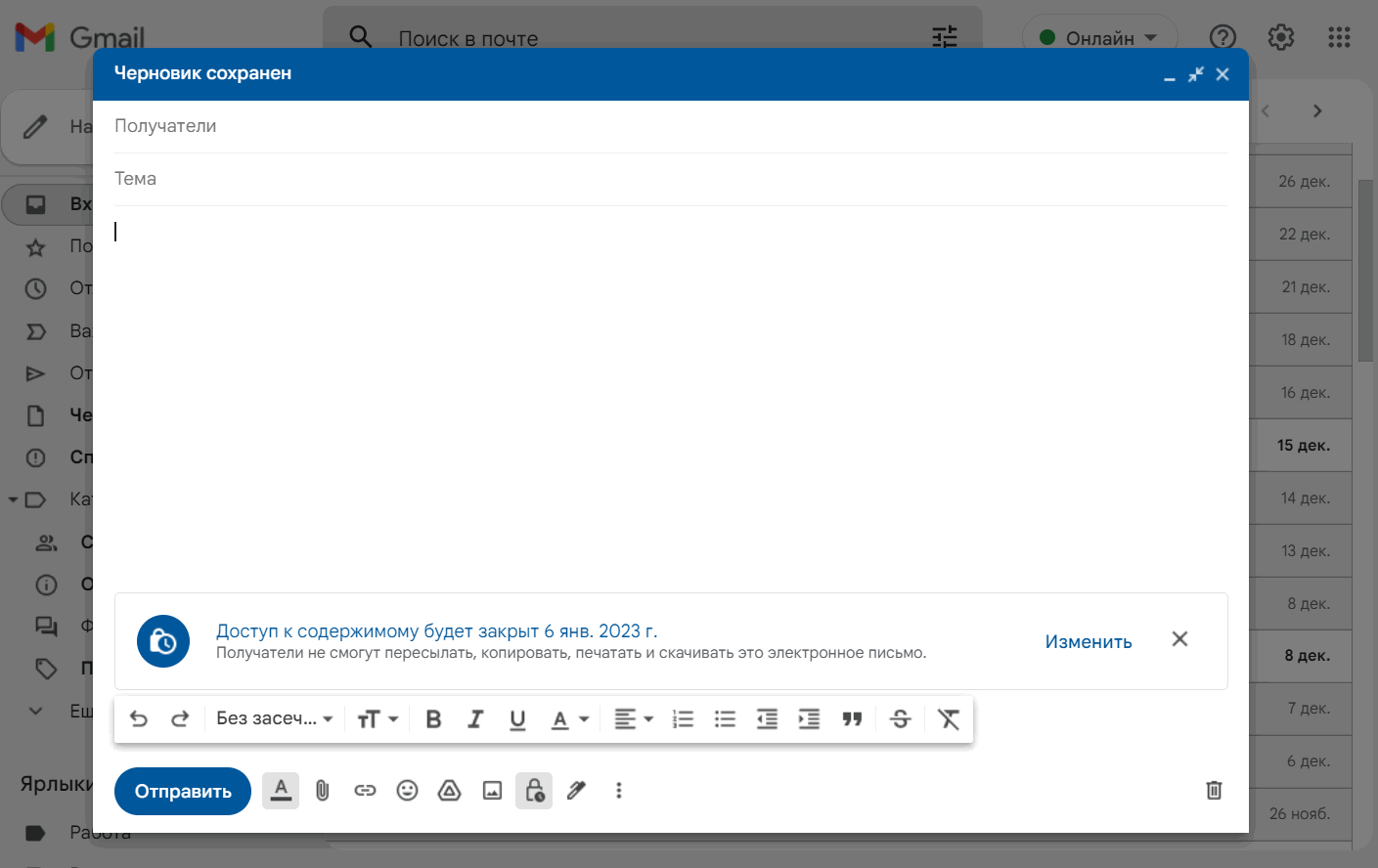Insert files from Google Drive
Image resolution: width=1378 pixels, height=868 pixels.
[450, 791]
